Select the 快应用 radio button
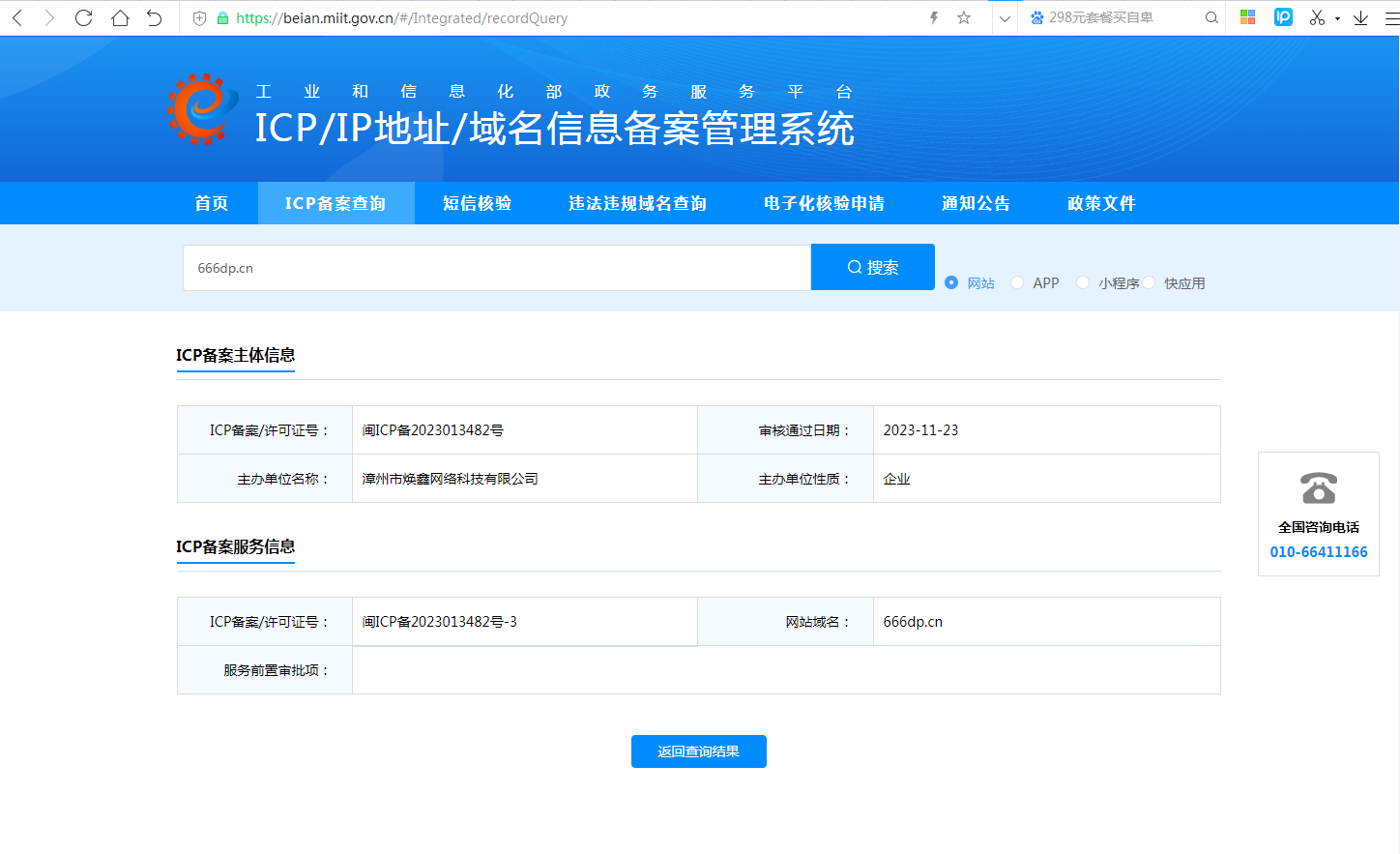This screenshot has width=1400, height=854. coord(1149,282)
